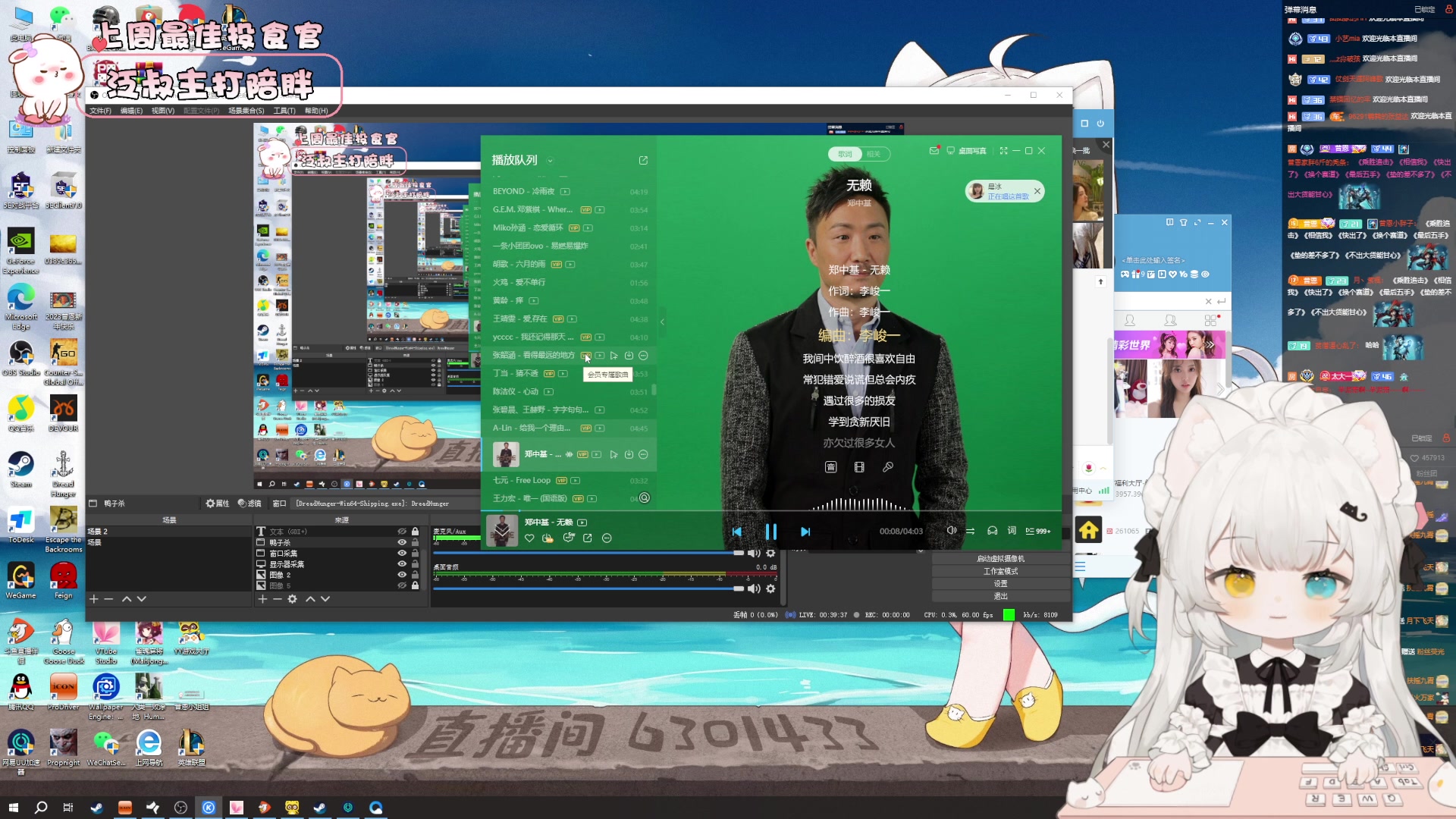Select BEYOND - 冷雨夜 in queue
The image size is (1456, 819).
click(x=523, y=192)
